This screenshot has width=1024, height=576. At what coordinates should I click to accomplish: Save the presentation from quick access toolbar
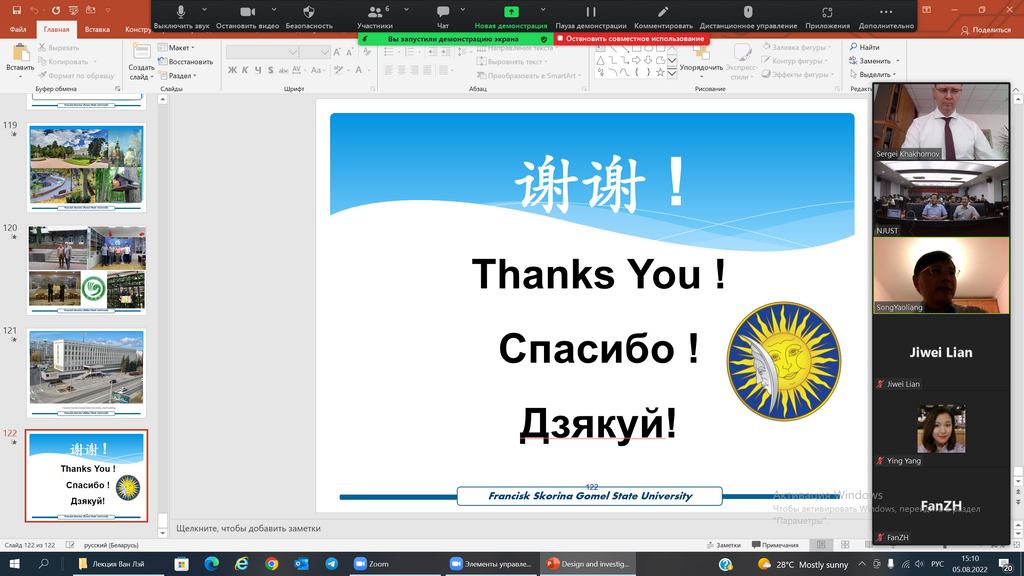tap(17, 10)
